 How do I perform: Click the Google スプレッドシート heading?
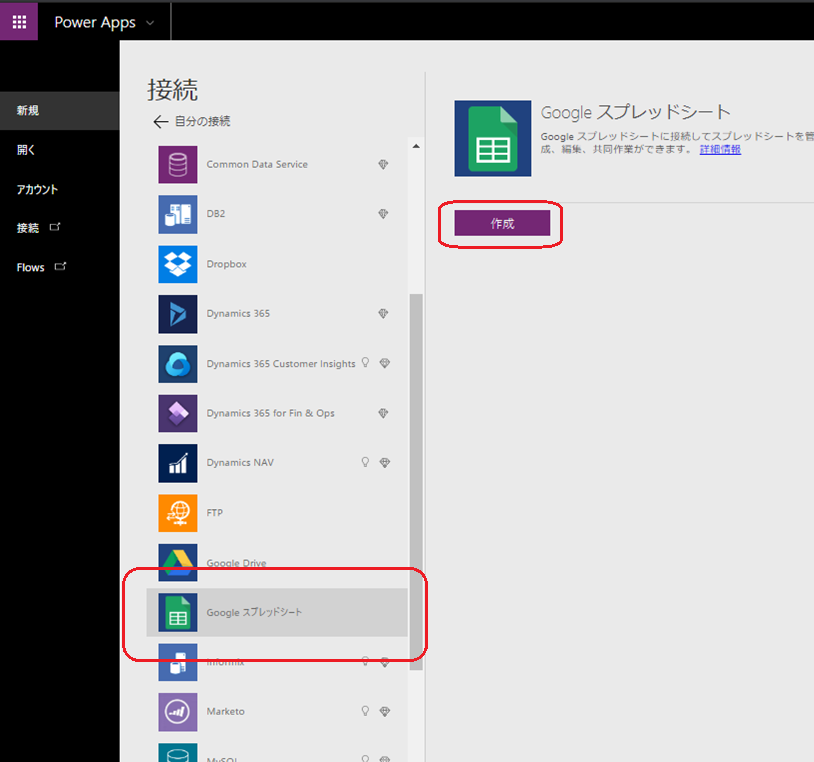[x=635, y=112]
